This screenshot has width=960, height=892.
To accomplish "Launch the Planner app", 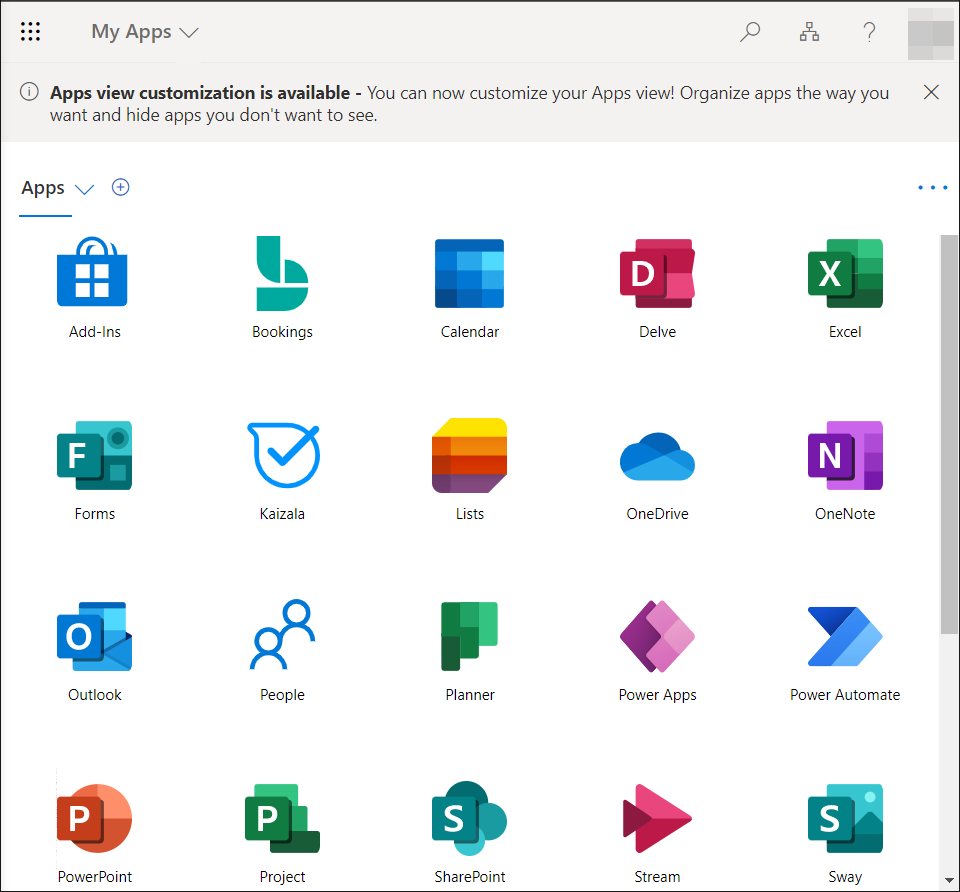I will [x=470, y=651].
